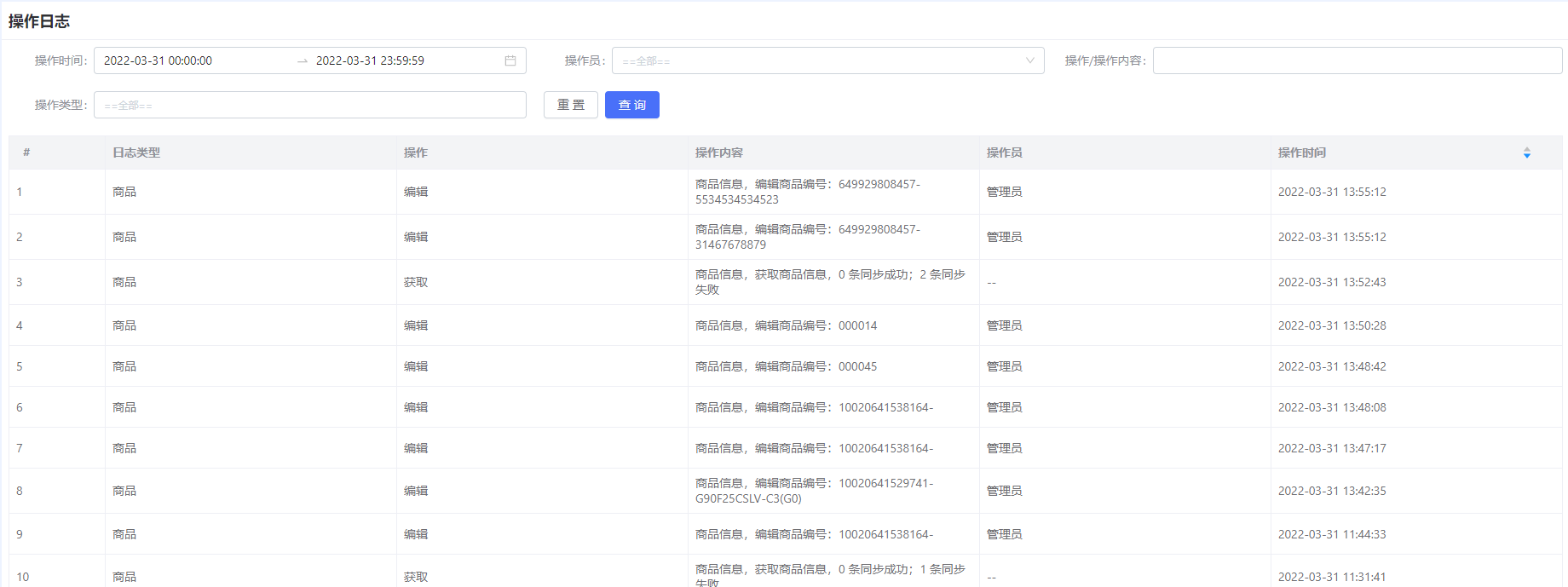
Task: Select the 操作内容 column header
Action: (719, 153)
